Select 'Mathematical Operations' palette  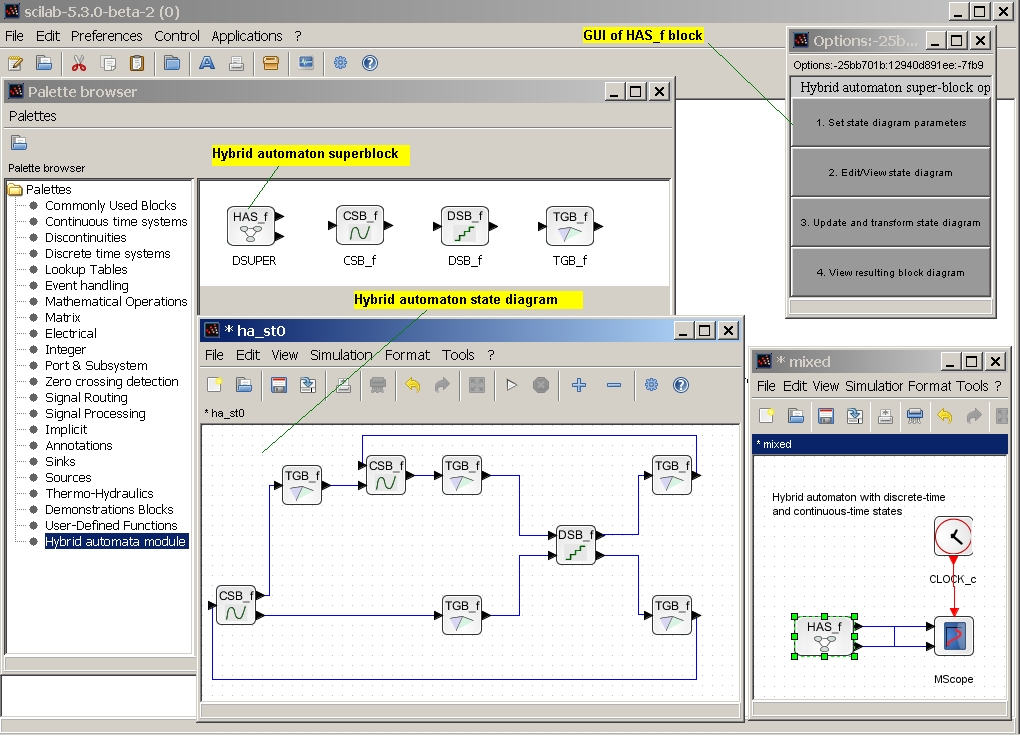(x=116, y=301)
